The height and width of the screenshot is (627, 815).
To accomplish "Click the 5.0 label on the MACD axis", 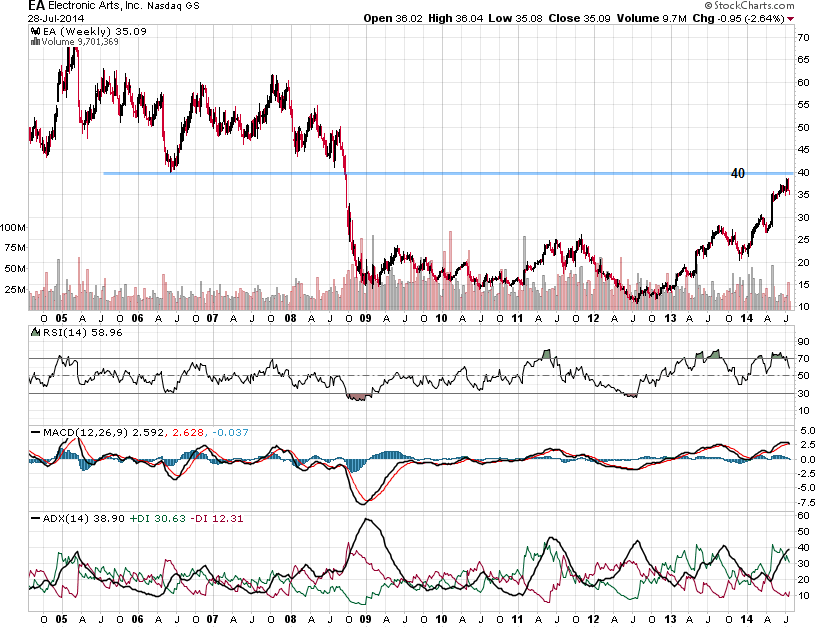I will pyautogui.click(x=807, y=431).
